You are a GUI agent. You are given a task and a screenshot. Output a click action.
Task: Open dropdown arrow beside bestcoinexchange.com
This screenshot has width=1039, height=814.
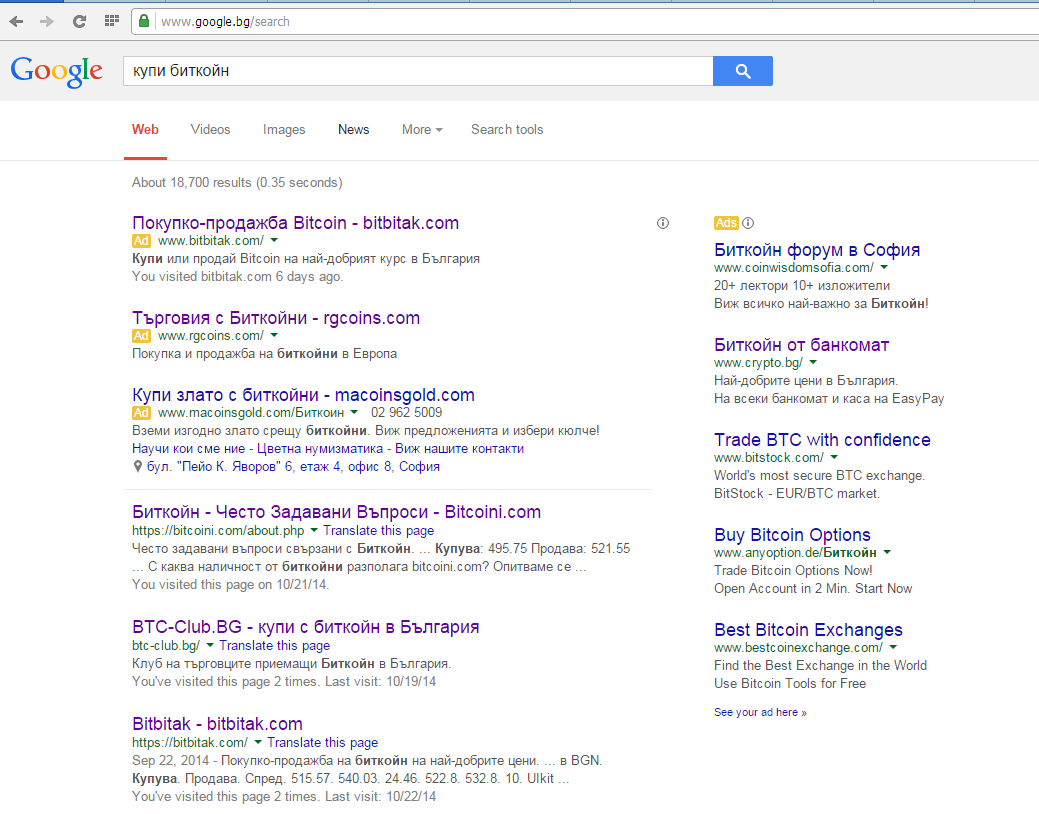click(x=893, y=648)
